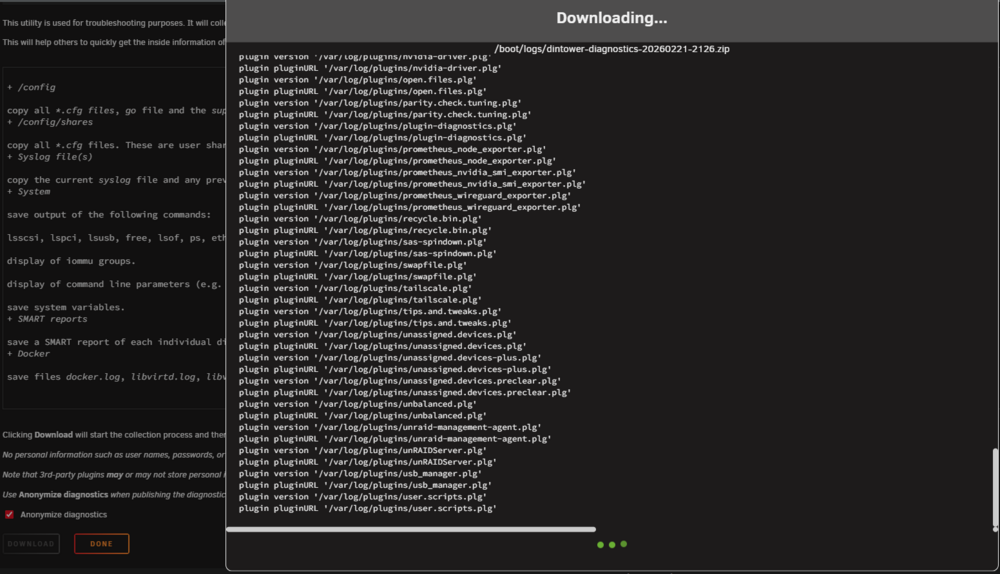
Task: Click log line version tailscale.plg
Action: [x=355, y=288]
